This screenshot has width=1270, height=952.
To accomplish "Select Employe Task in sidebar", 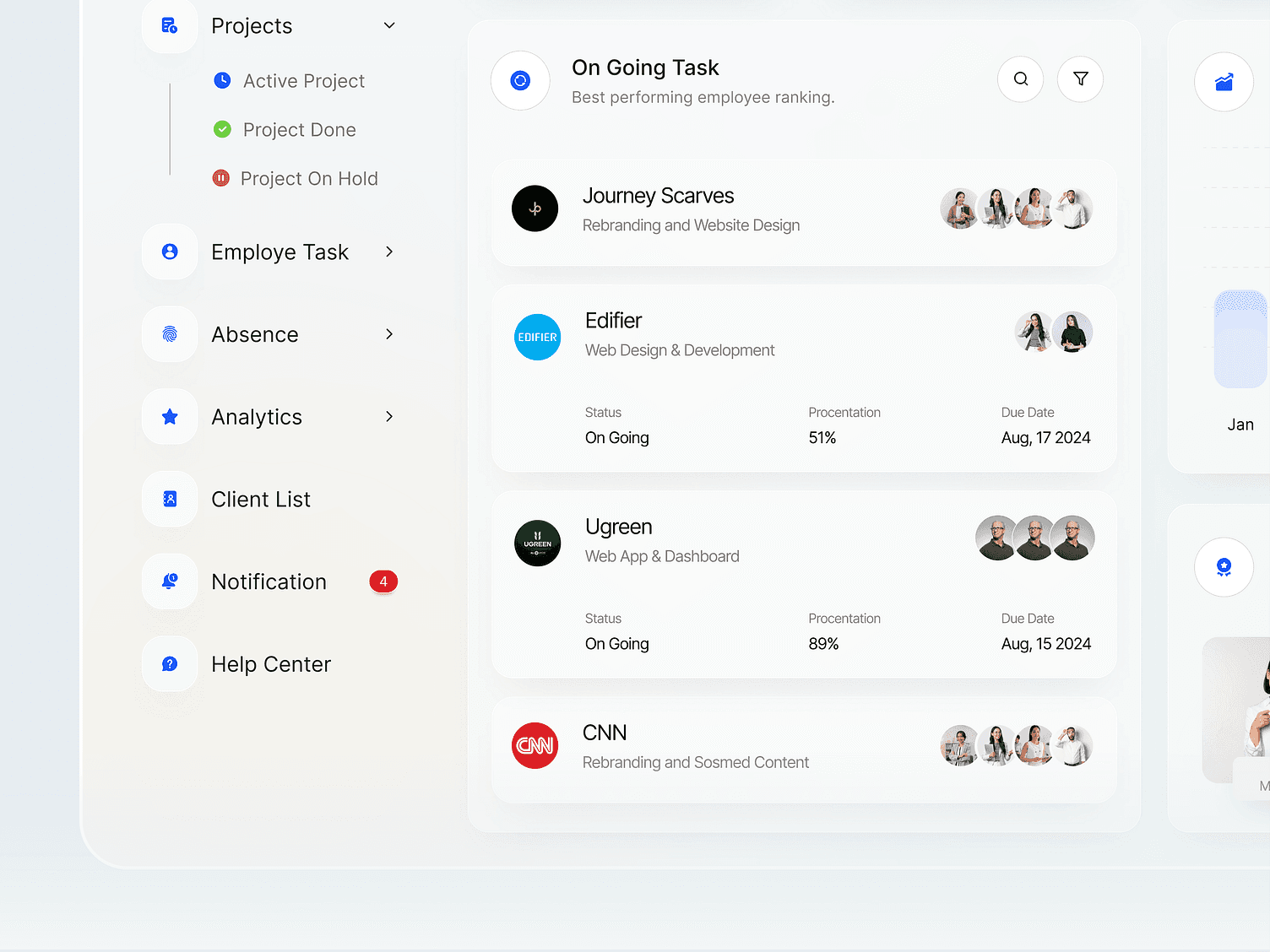I will pyautogui.click(x=280, y=252).
